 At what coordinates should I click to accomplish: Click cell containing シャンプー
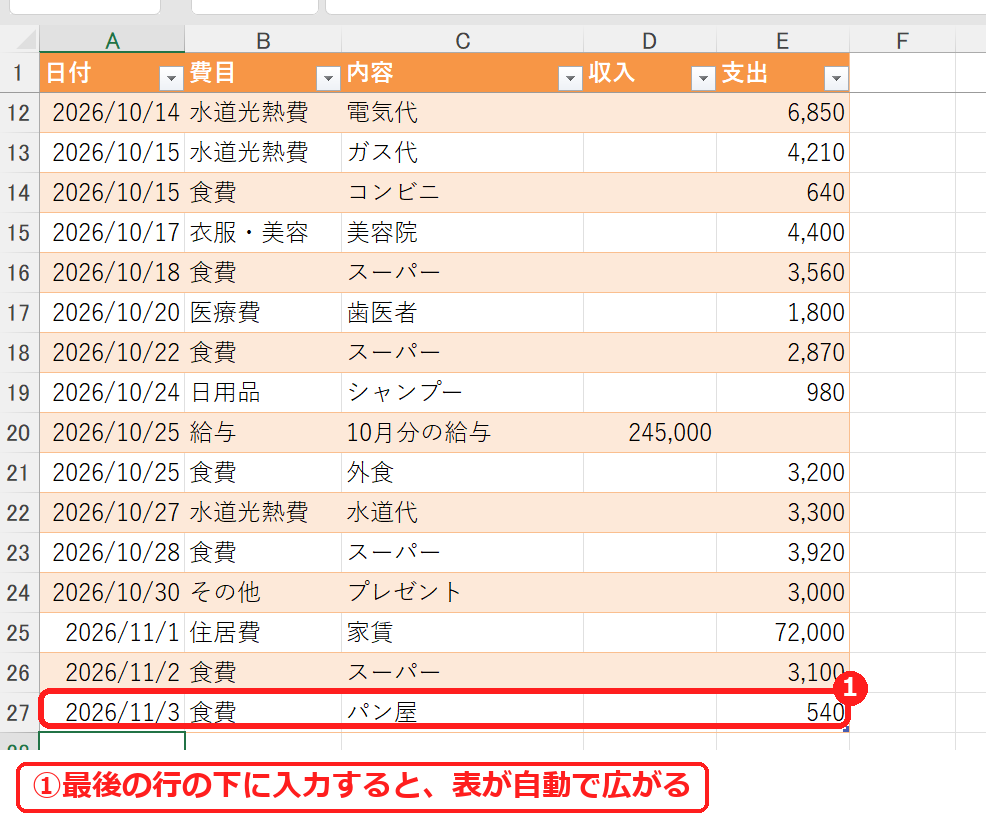462,392
